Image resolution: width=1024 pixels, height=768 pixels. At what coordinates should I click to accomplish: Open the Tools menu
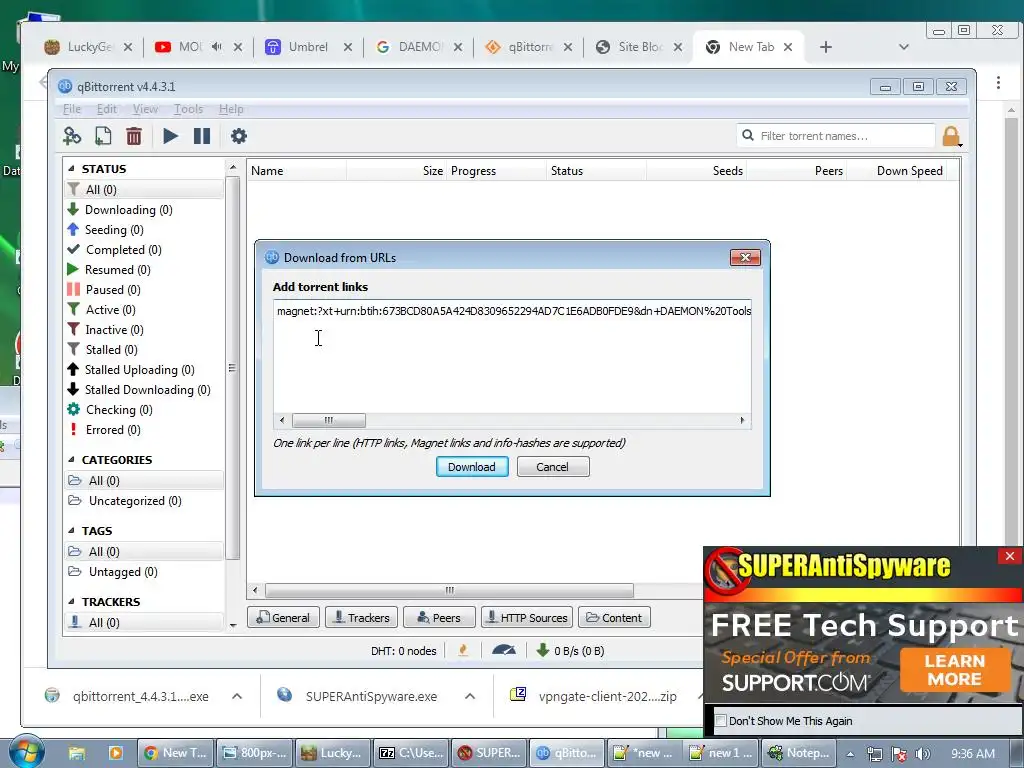pos(188,109)
